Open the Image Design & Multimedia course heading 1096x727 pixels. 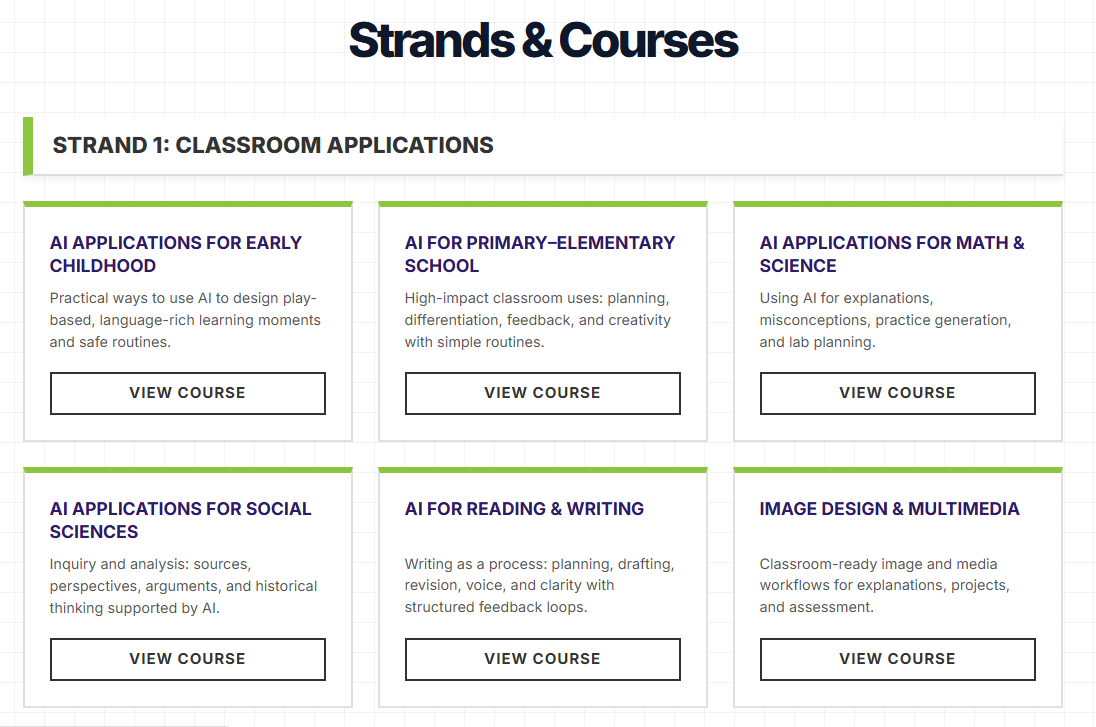888,509
